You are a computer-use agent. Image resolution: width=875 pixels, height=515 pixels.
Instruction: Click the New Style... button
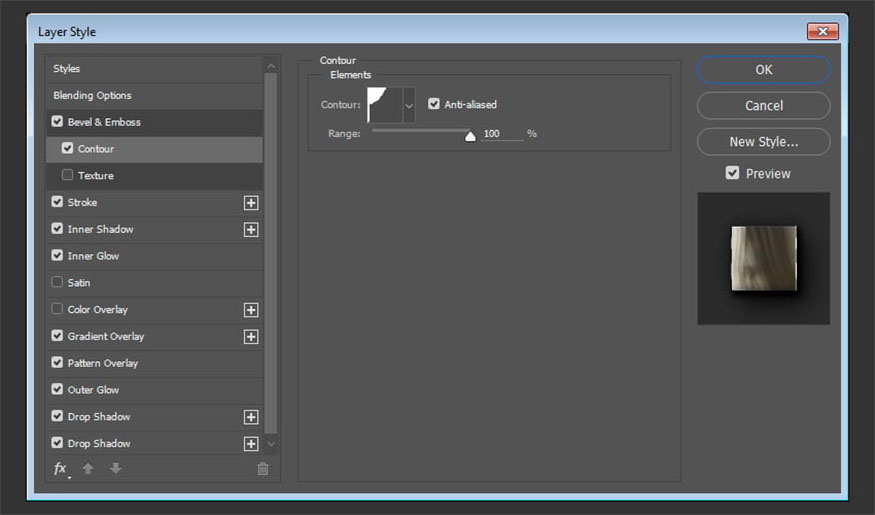763,142
